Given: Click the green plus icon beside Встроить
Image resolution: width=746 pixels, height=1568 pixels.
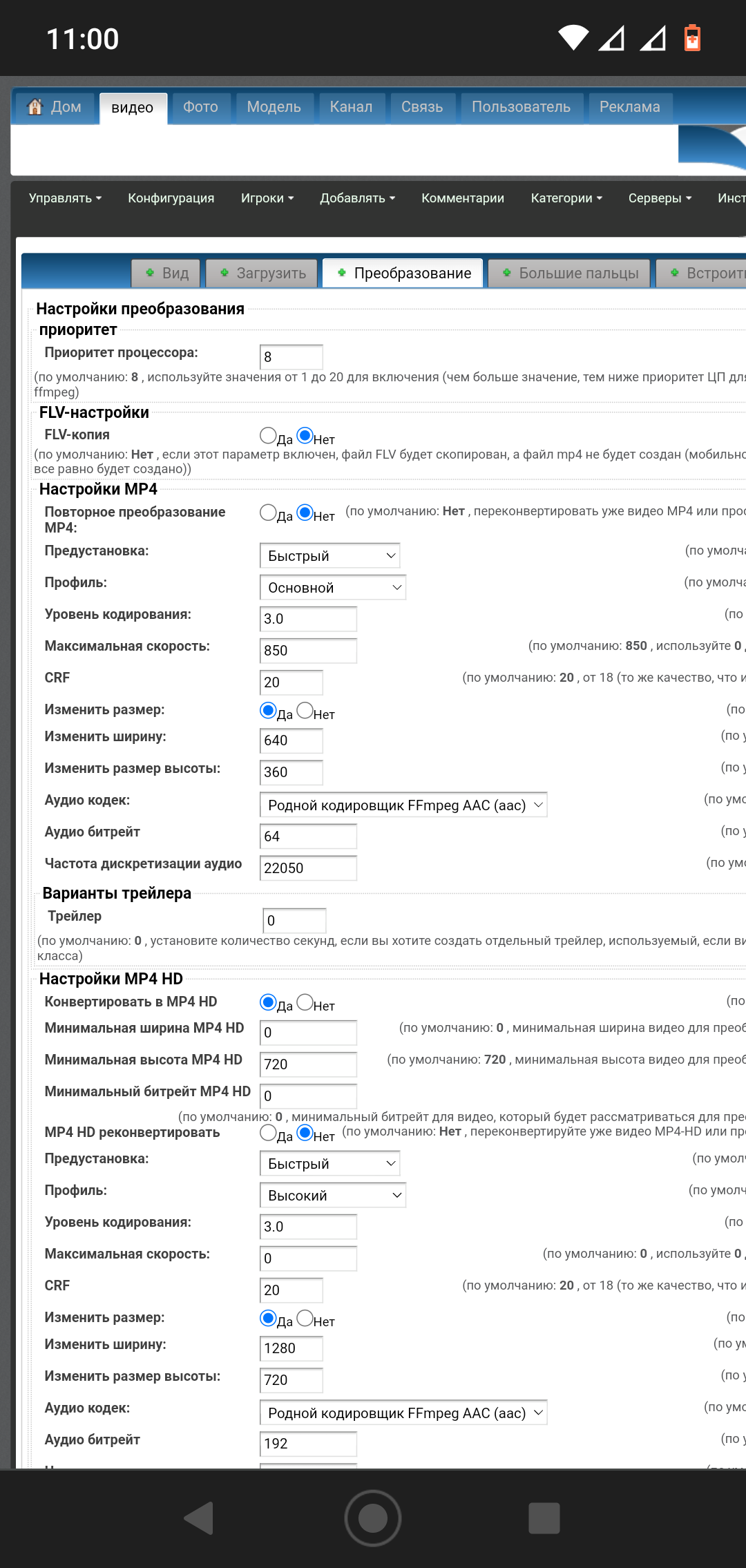Looking at the screenshot, I should (x=675, y=273).
